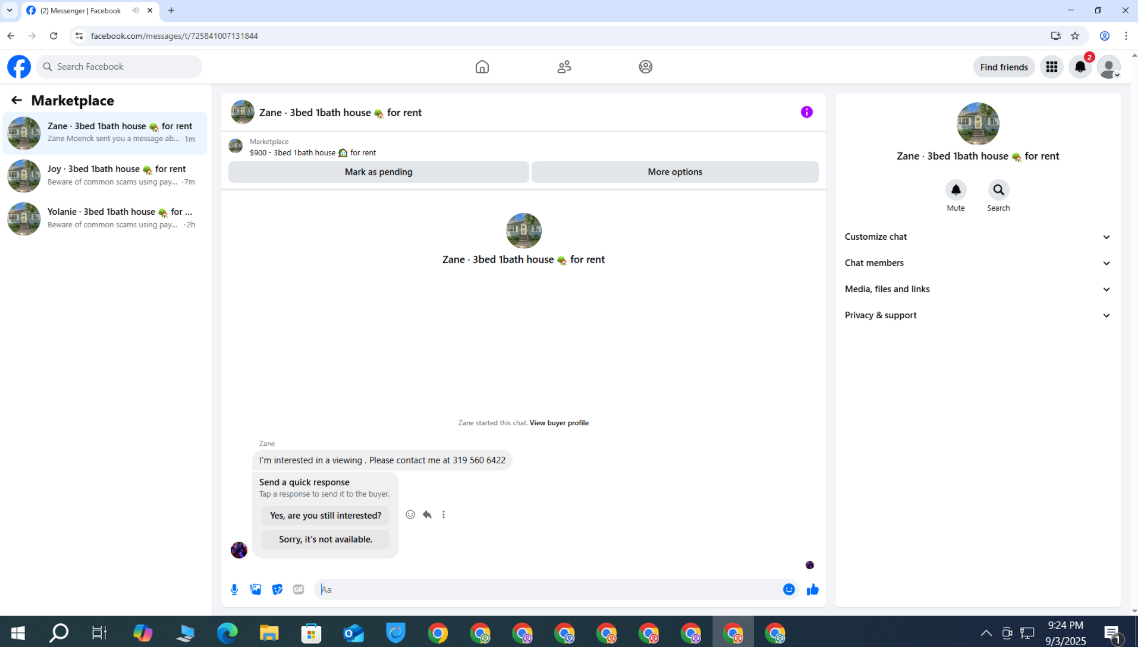Open Microsoft Store from the taskbar

pyautogui.click(x=311, y=633)
